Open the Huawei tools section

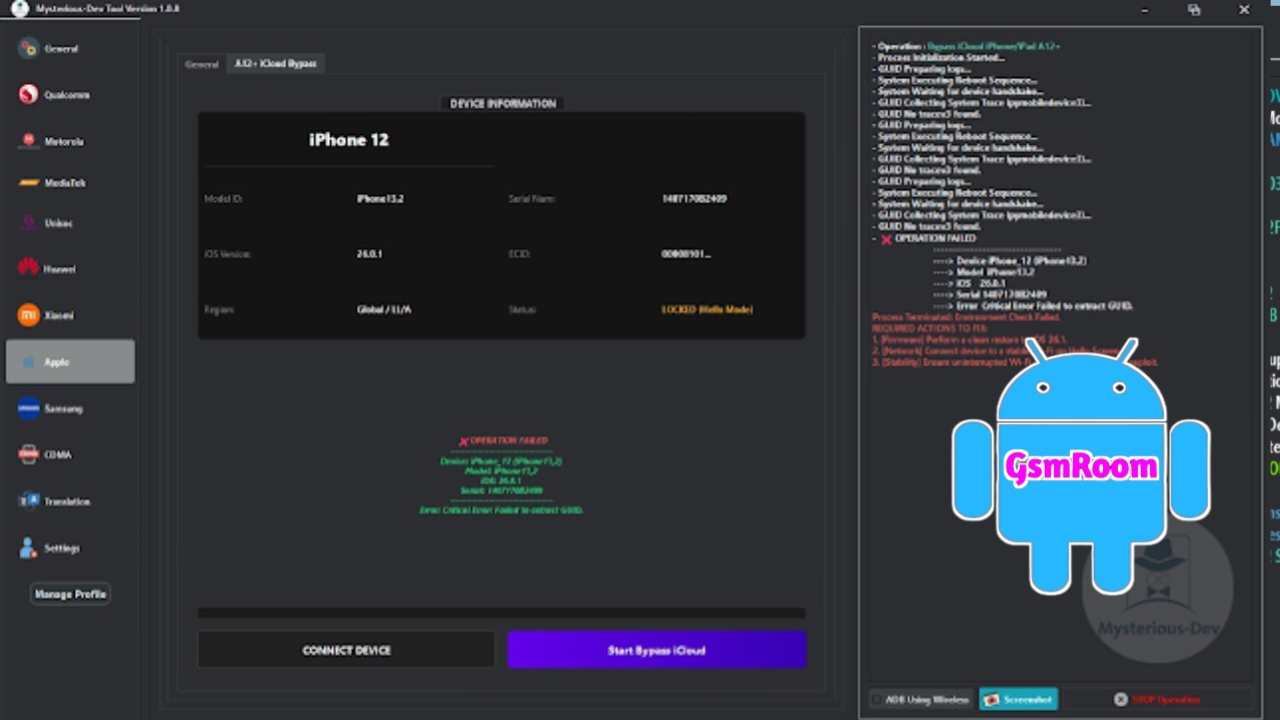[x=58, y=268]
